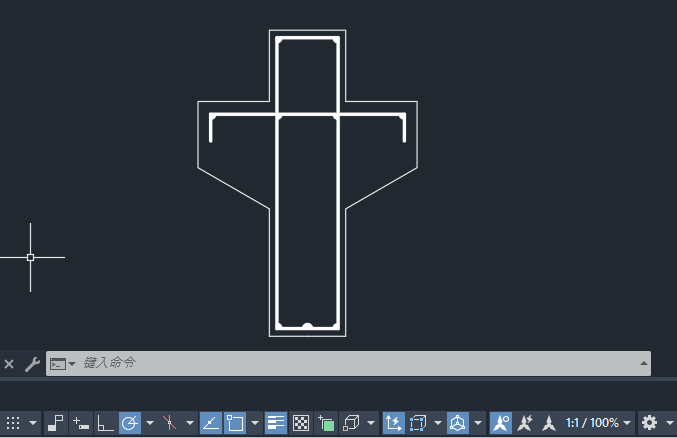The width and height of the screenshot is (677, 438).
Task: Show lineweight display icon
Action: [x=275, y=423]
